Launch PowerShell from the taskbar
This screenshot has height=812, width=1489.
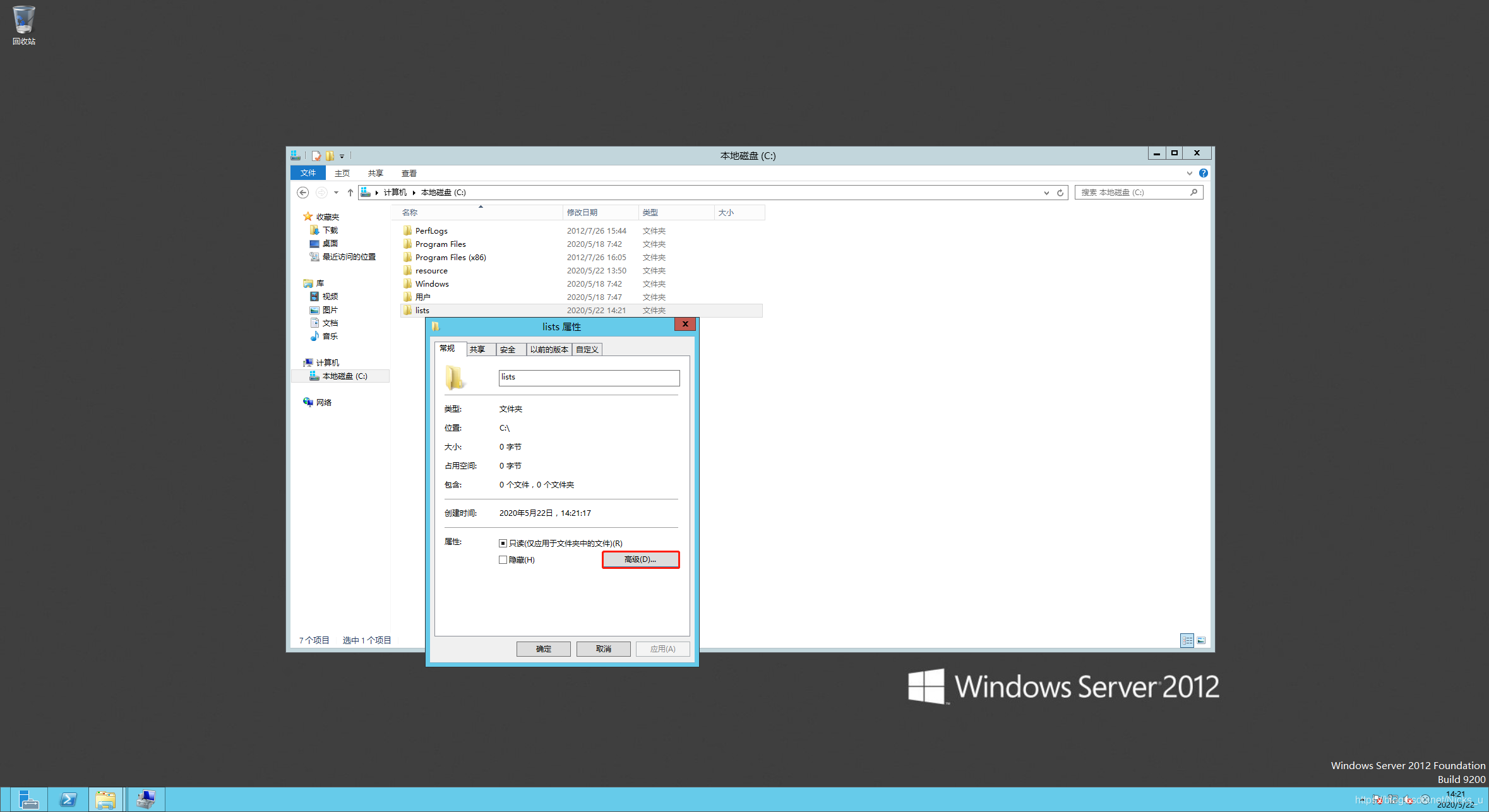[x=68, y=799]
